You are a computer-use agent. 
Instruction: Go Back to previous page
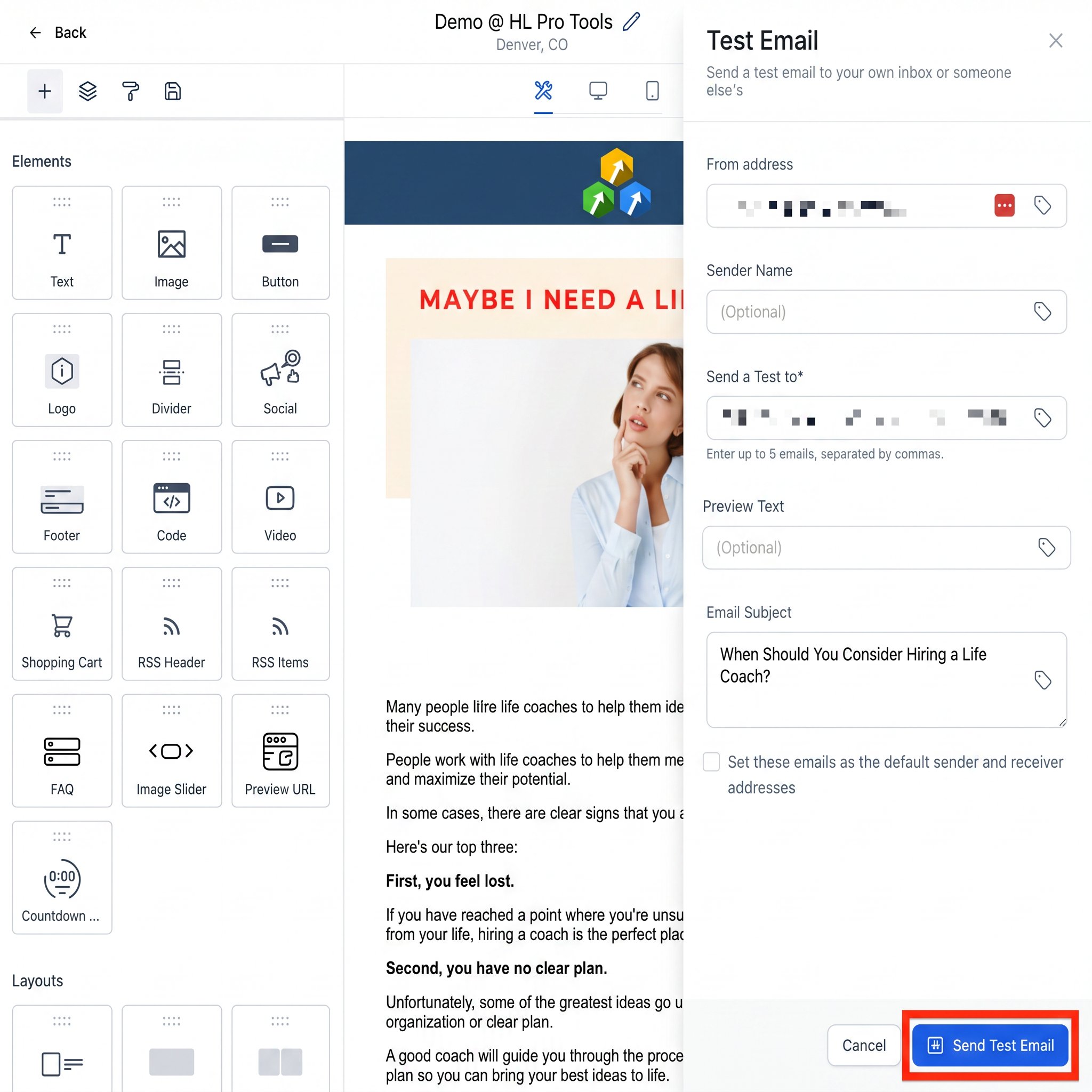click(x=58, y=33)
